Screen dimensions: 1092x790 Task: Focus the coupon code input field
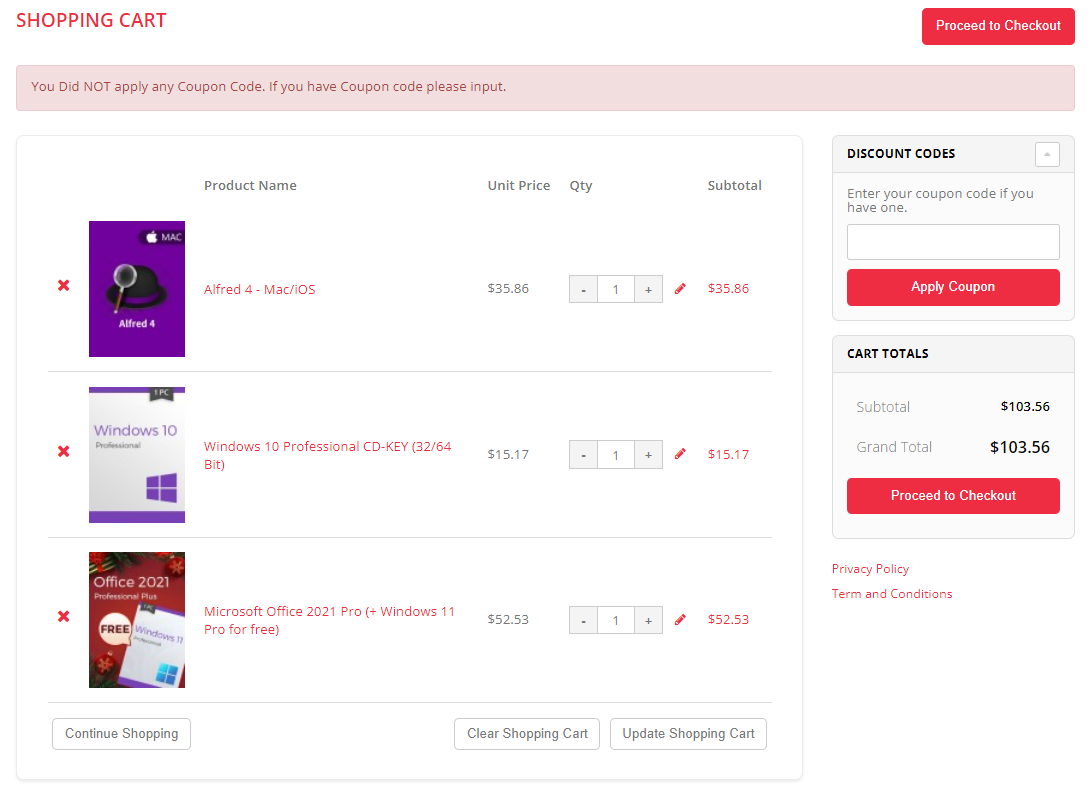[953, 242]
